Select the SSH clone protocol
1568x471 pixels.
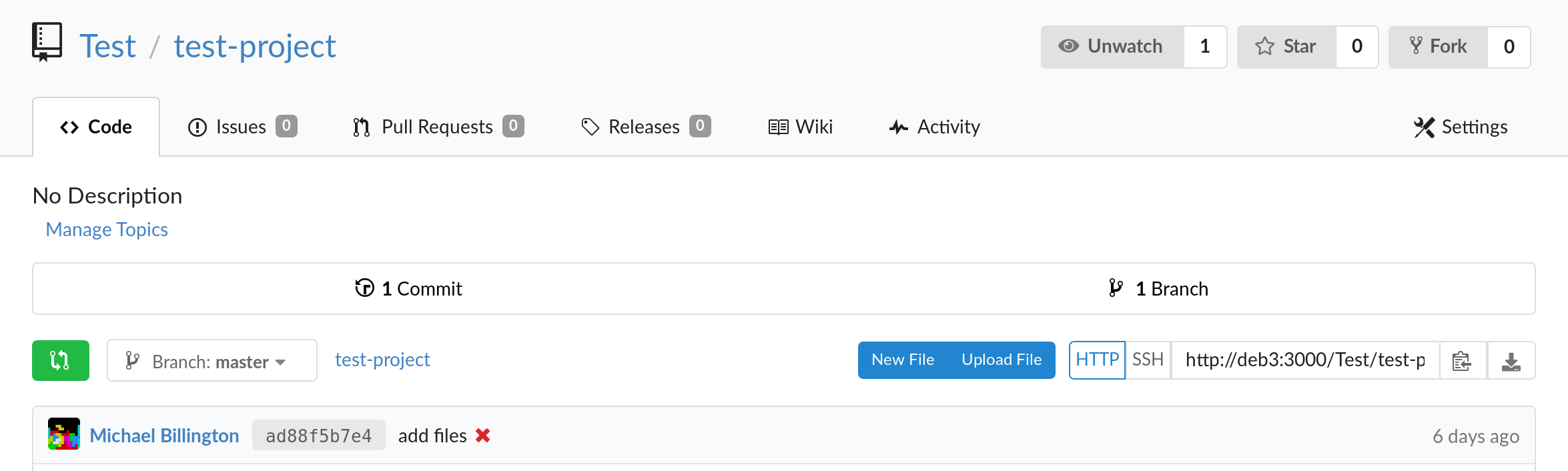click(x=1148, y=360)
